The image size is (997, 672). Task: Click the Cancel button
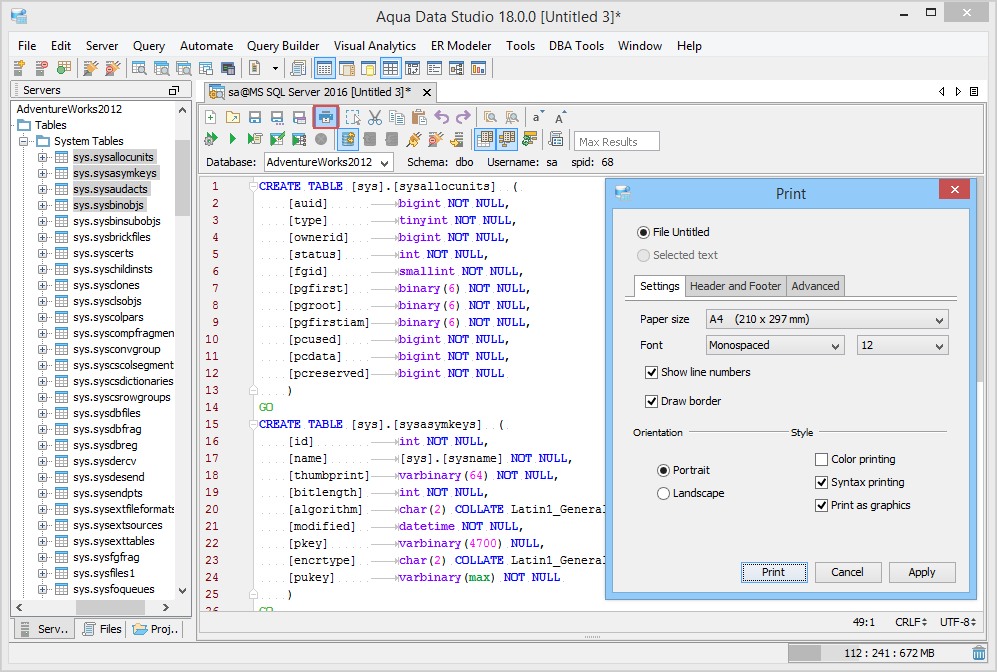847,572
